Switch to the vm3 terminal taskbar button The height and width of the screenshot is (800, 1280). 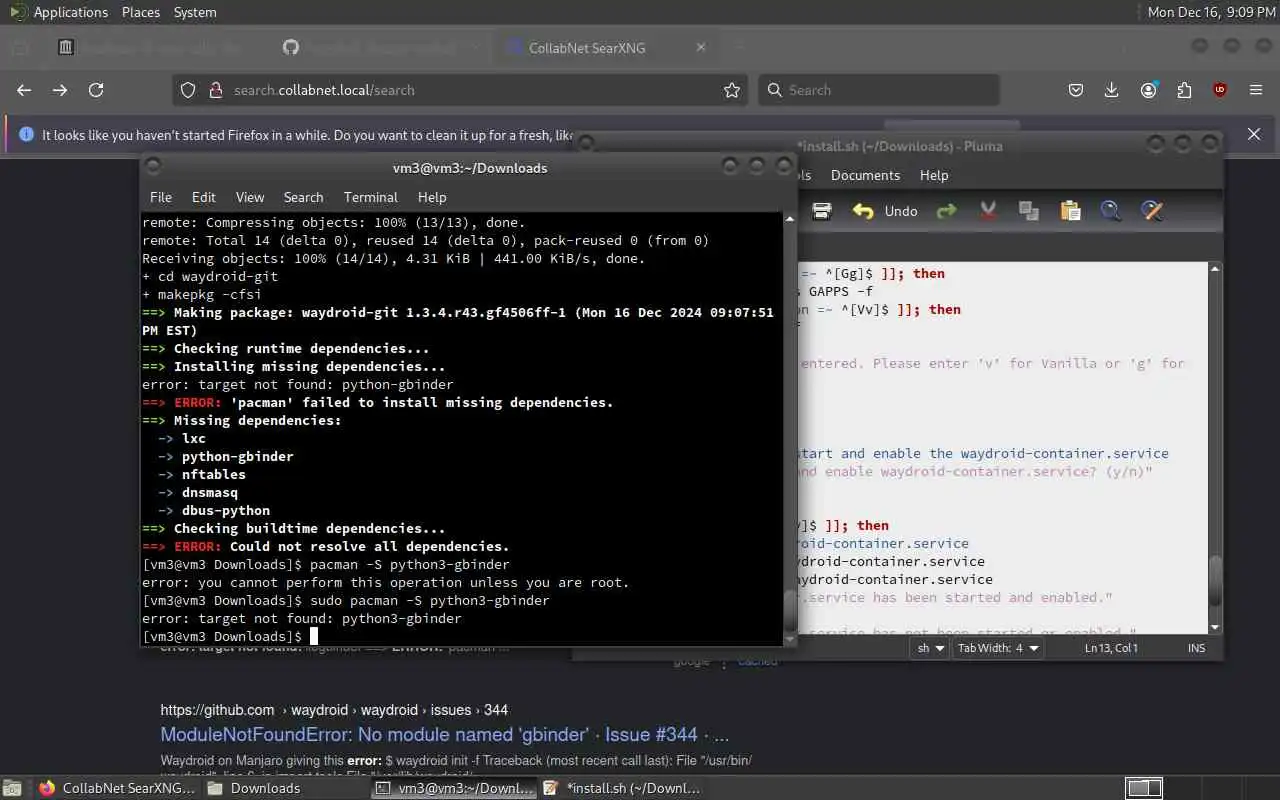click(455, 788)
